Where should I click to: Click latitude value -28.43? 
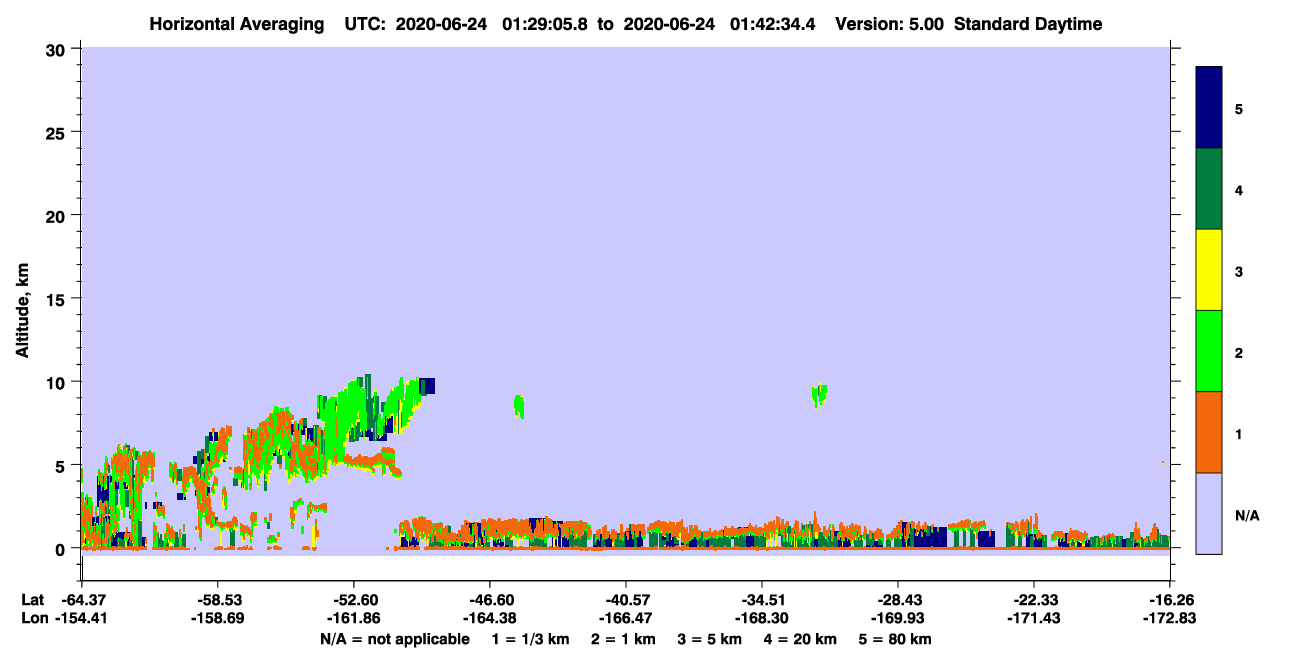898,599
